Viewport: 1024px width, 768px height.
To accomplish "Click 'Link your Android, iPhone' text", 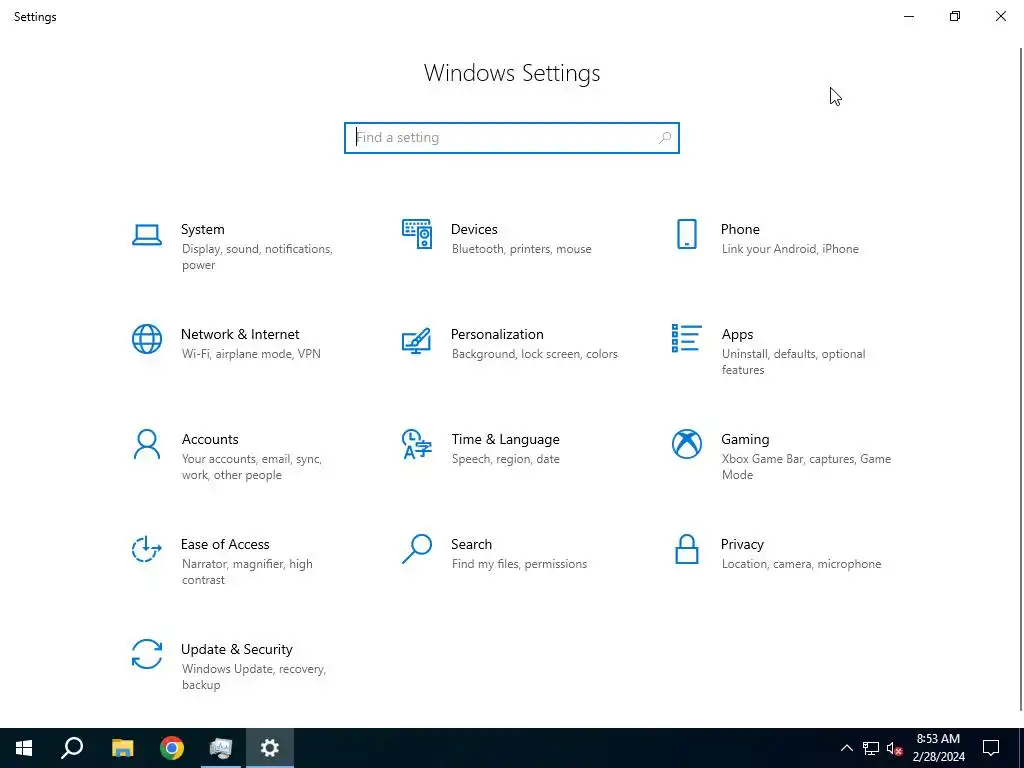I will pos(790,249).
